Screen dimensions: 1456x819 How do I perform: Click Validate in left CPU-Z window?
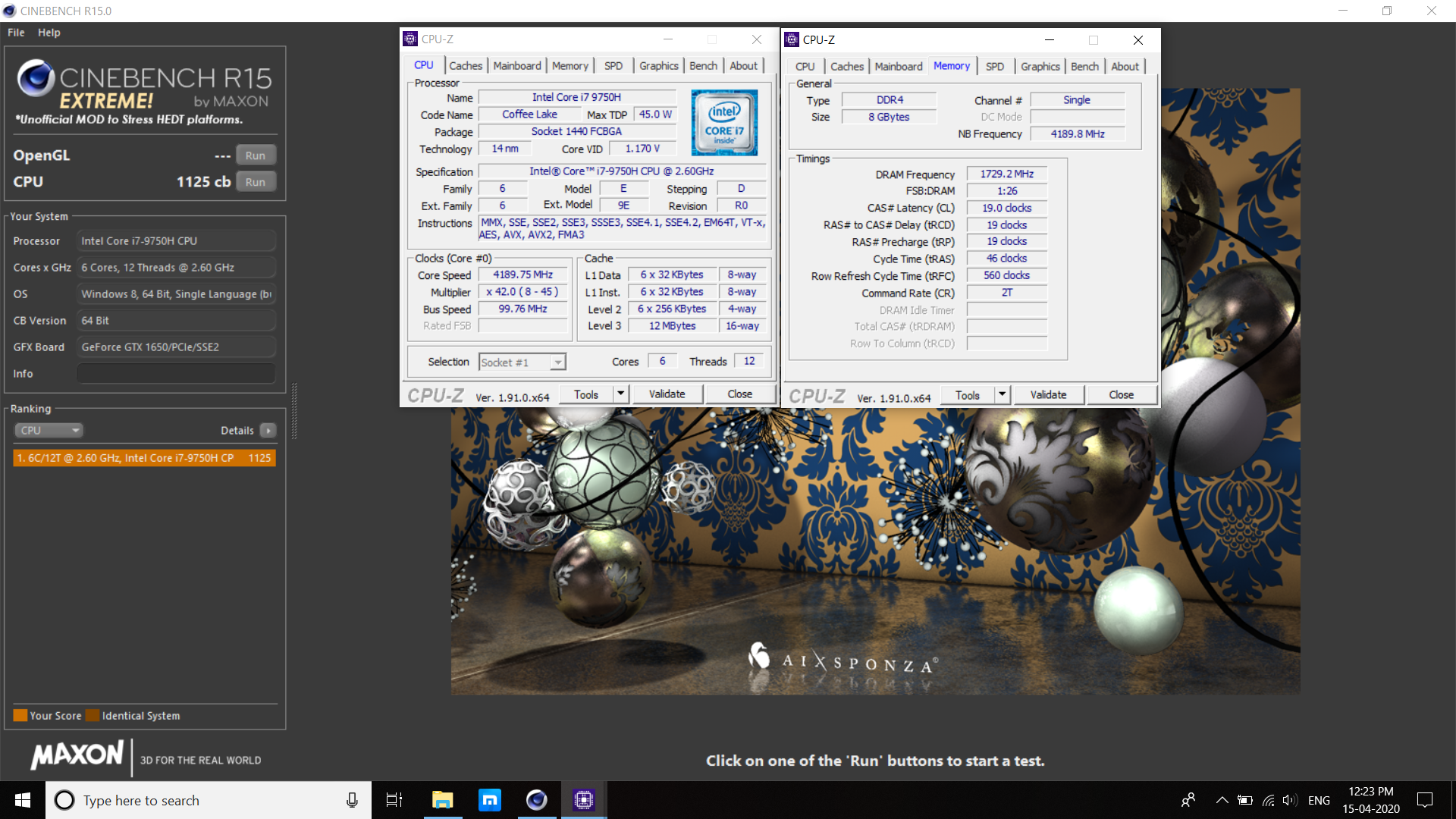(667, 394)
